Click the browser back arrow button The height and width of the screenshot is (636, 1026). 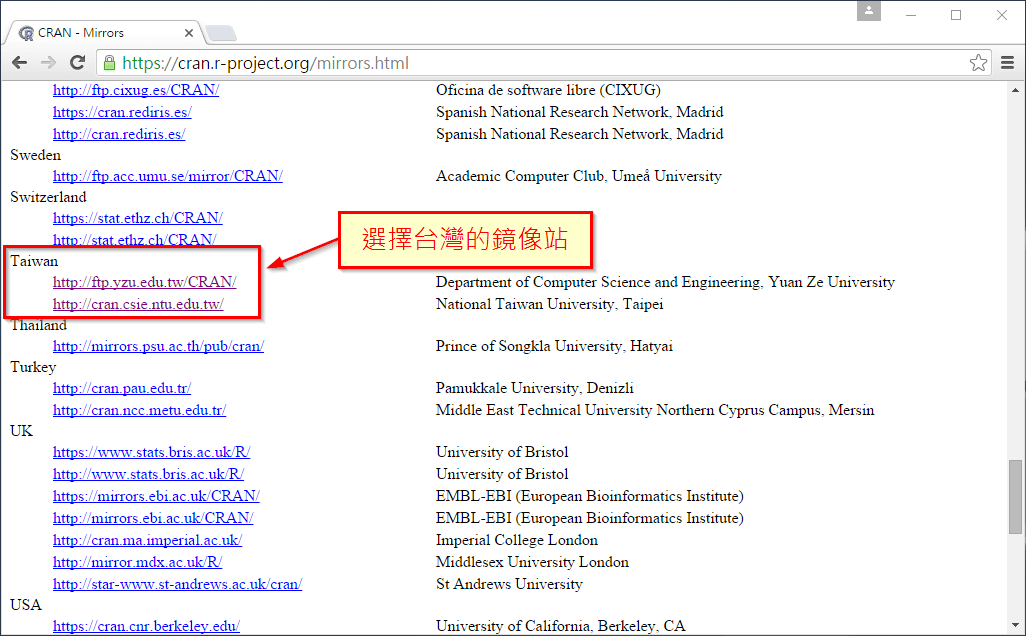pyautogui.click(x=19, y=63)
